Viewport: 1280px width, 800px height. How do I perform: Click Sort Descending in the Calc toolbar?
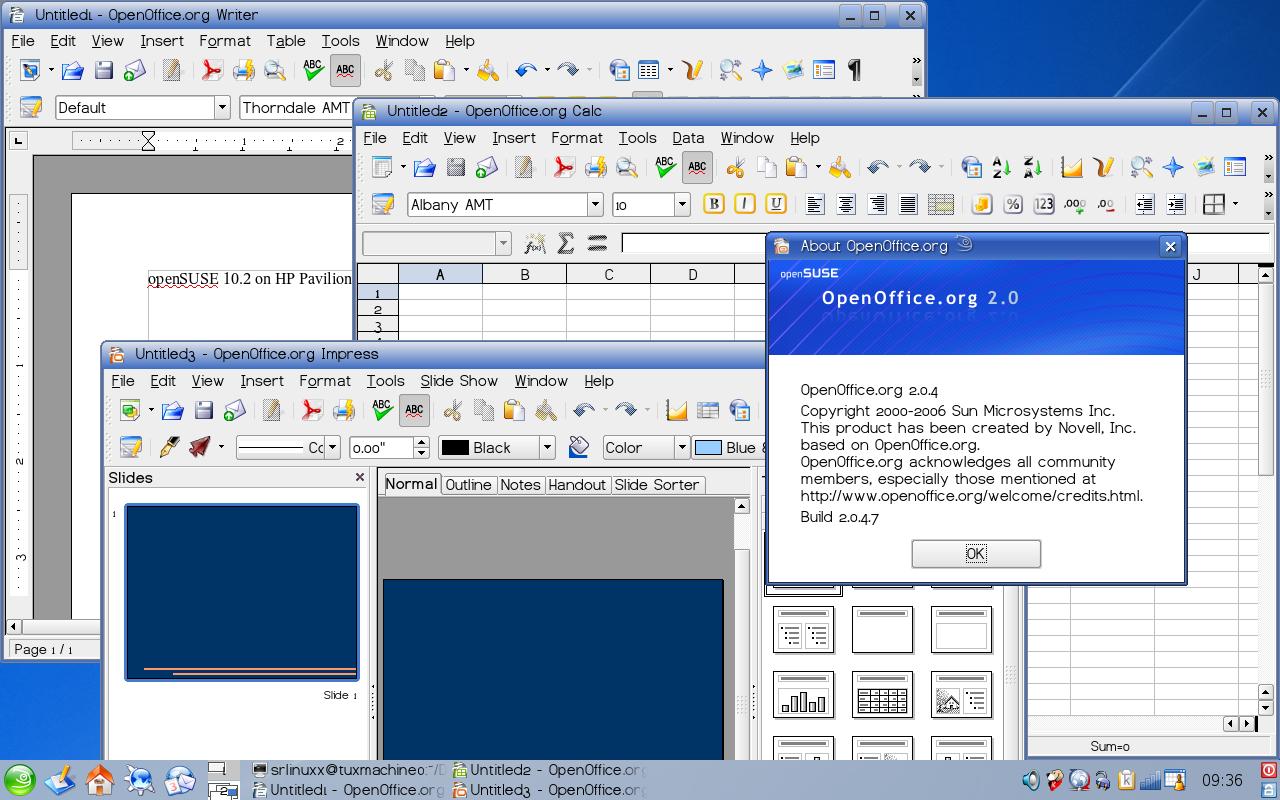pos(1033,167)
